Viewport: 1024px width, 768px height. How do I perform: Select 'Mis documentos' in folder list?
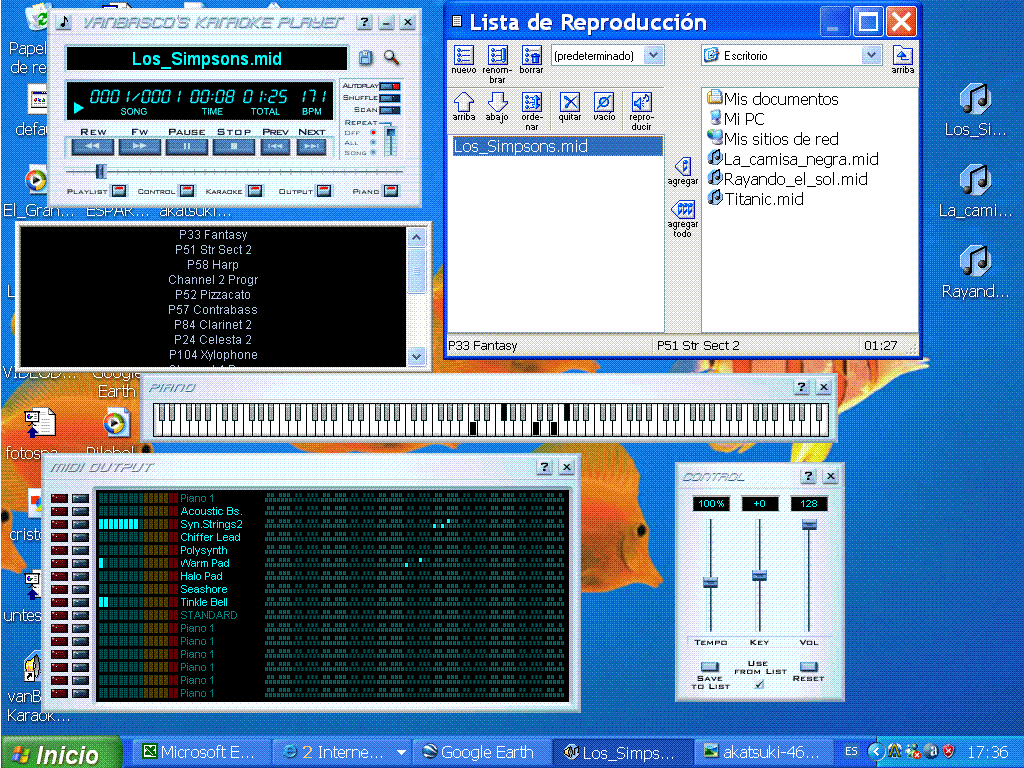[773, 99]
